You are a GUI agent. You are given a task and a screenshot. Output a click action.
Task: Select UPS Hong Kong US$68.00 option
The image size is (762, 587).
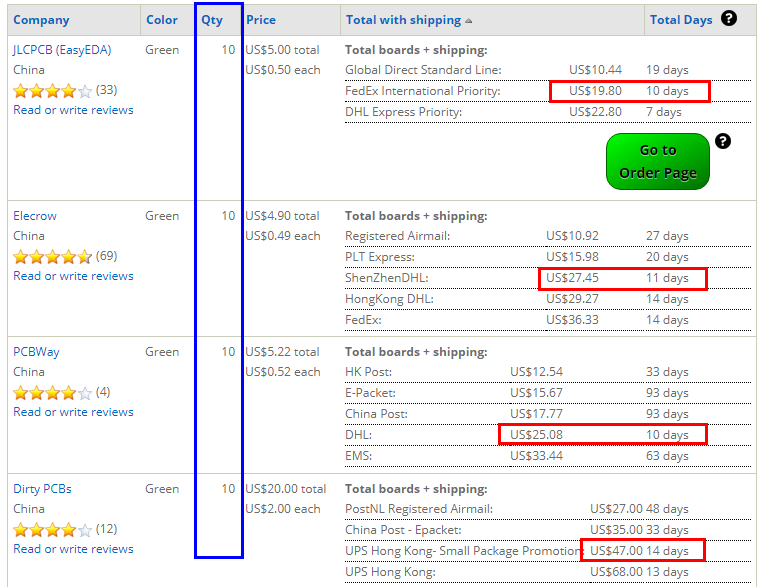(548, 572)
